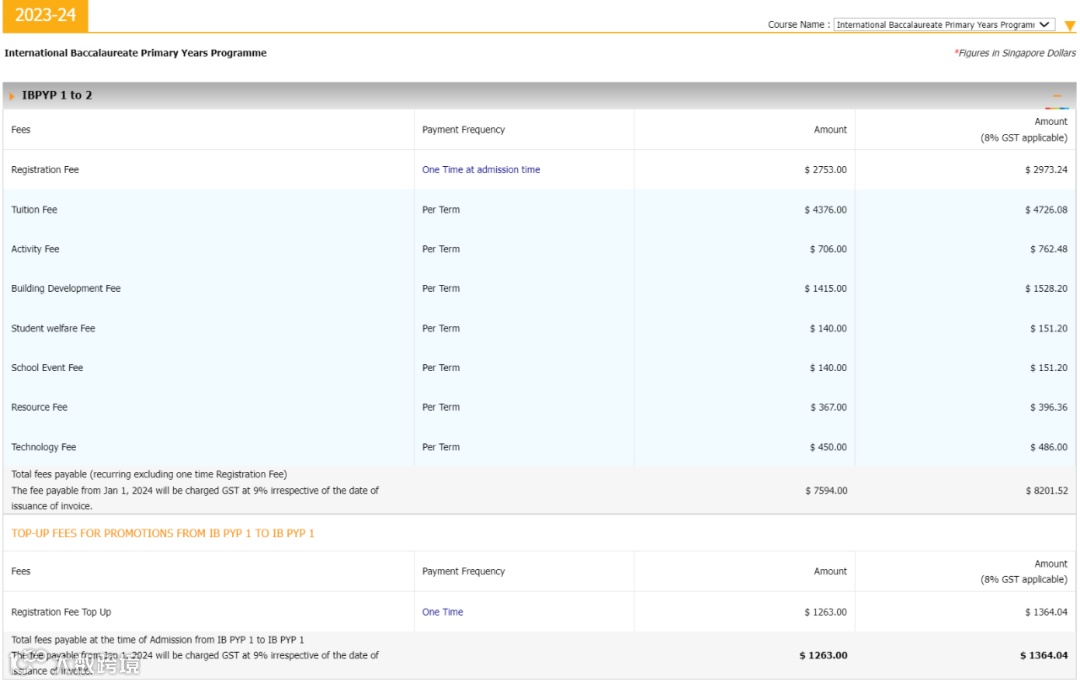Click the '$ 4376.00' tuition amount
This screenshot has height=683, width=1080.
[825, 209]
